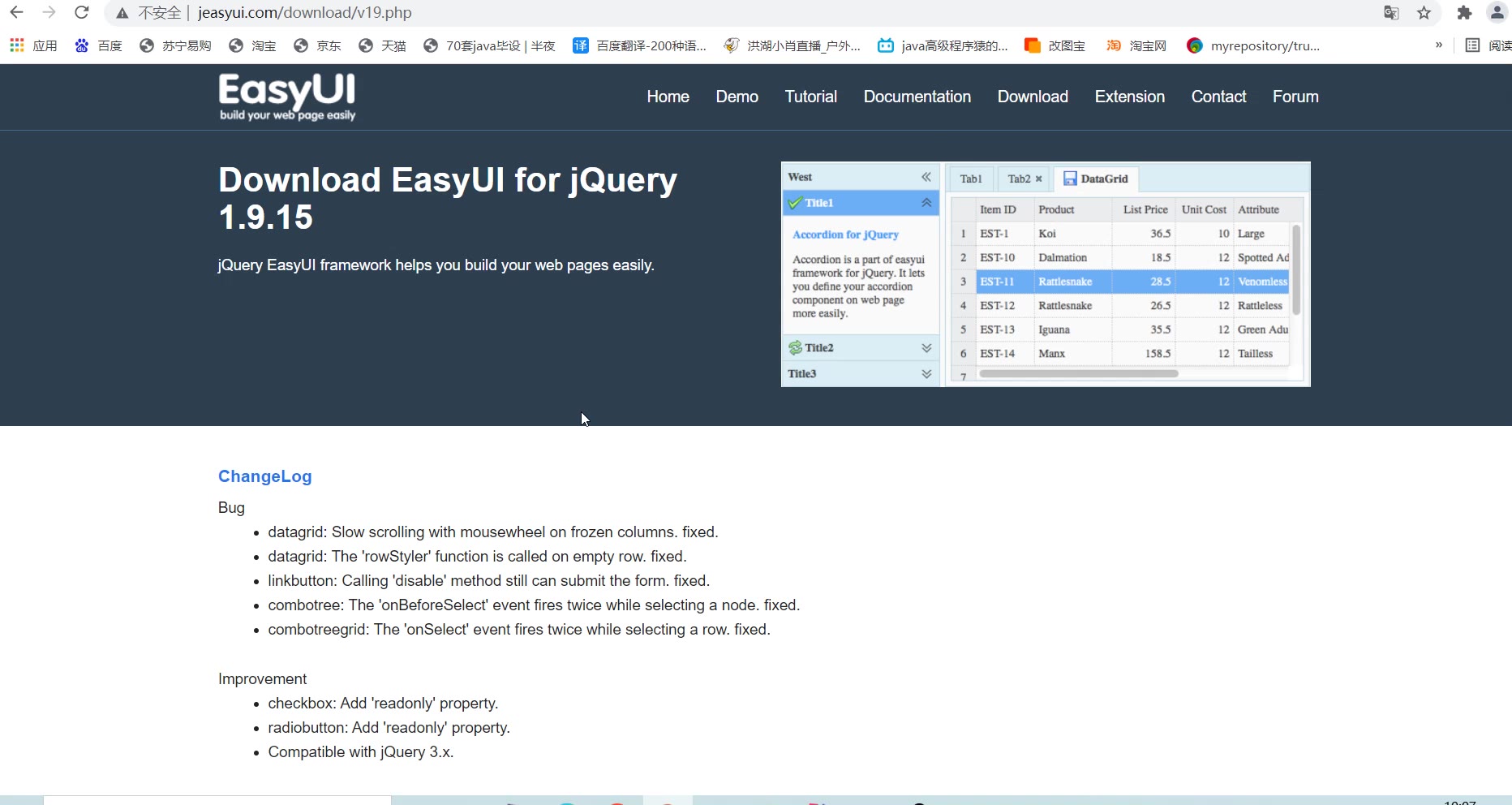Close Tab2 using its x button
The image size is (1512, 805).
click(1038, 179)
